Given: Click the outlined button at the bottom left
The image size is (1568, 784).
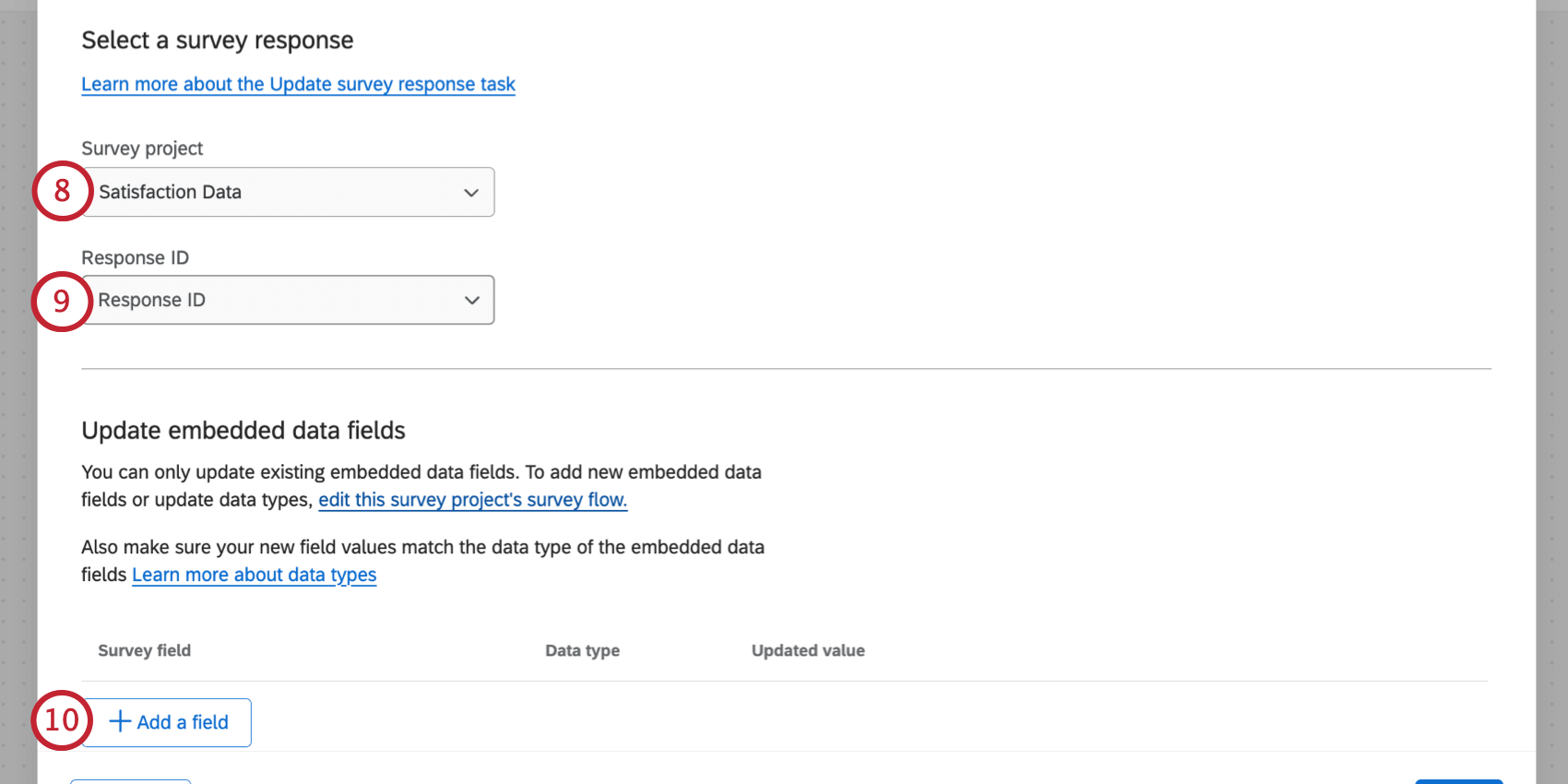Looking at the screenshot, I should [x=129, y=780].
